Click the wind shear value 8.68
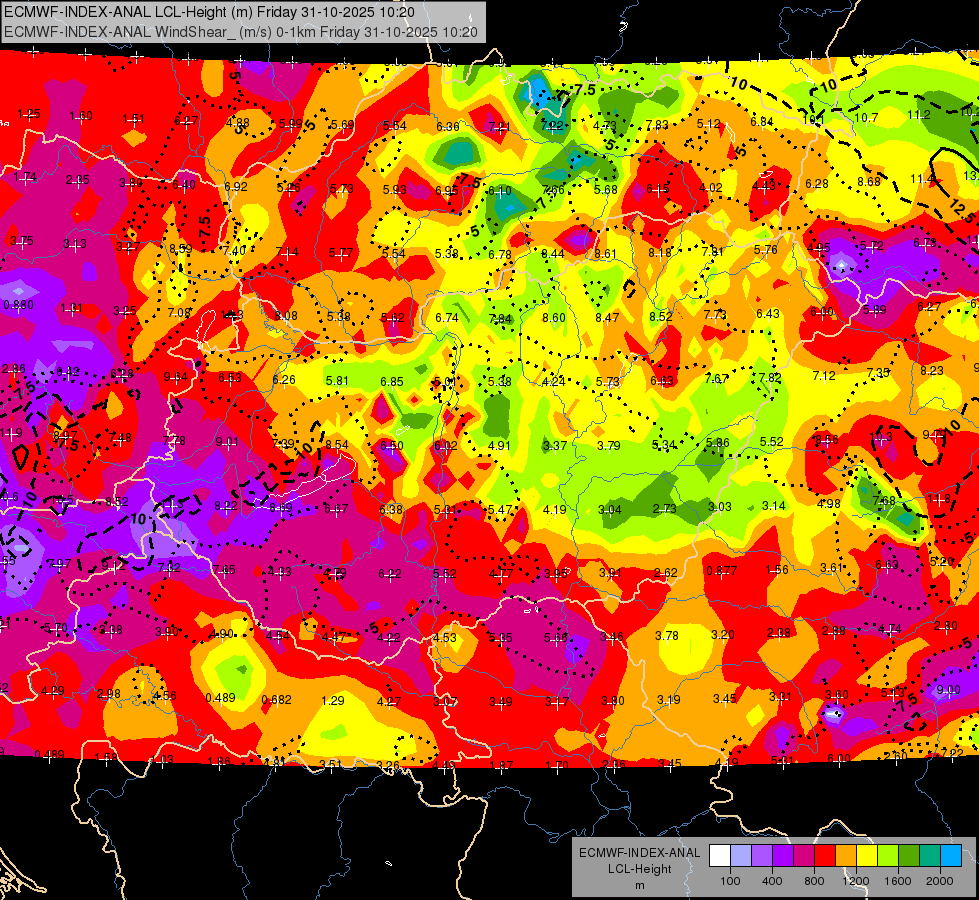979x900 pixels. [x=868, y=182]
